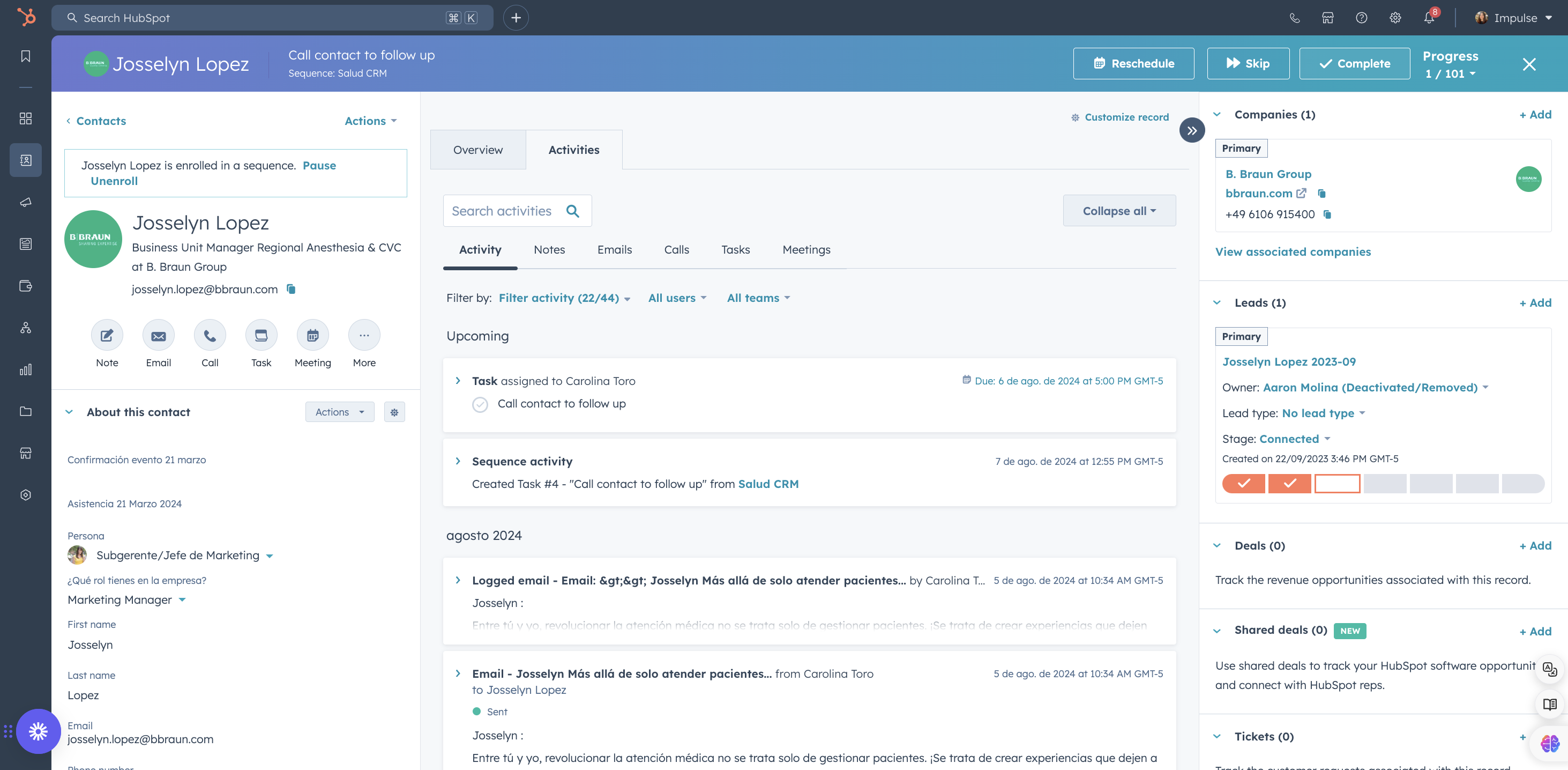Click the Unenroll link

click(114, 181)
